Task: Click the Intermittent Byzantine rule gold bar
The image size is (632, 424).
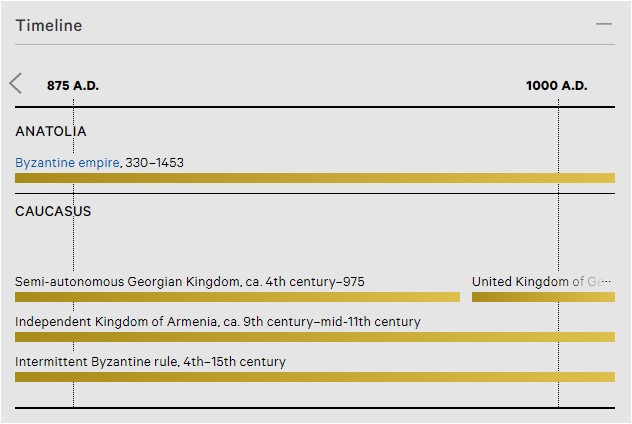Action: [x=315, y=377]
